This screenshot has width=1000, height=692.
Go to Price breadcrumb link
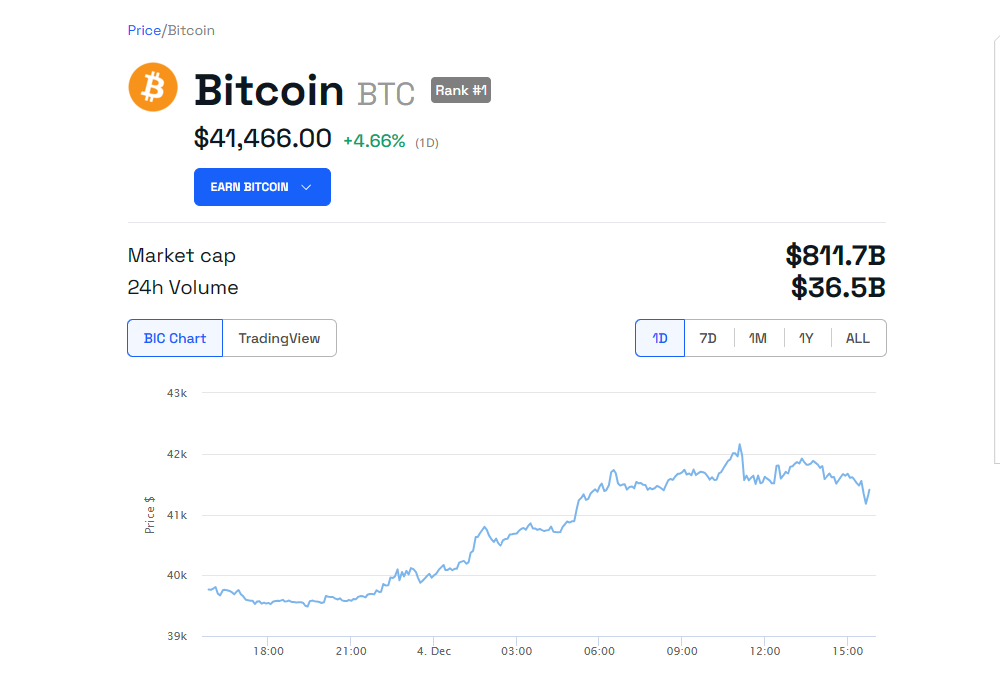144,30
